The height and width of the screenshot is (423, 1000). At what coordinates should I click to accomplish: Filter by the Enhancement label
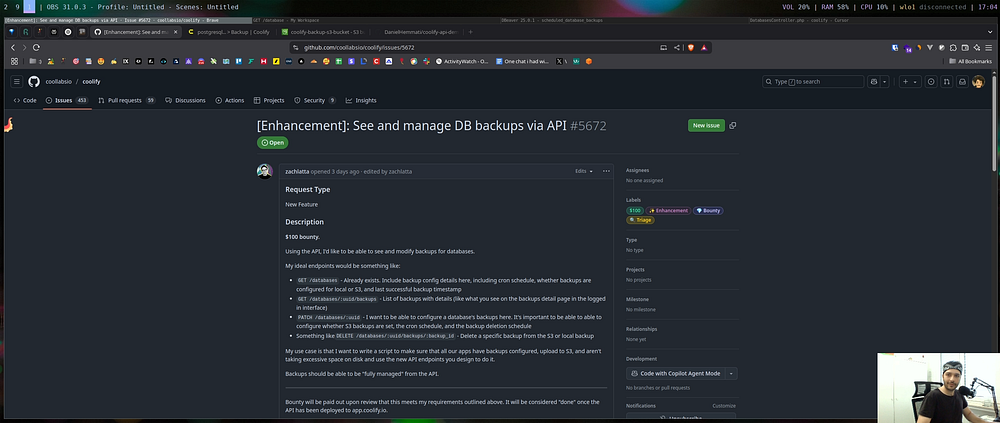668,211
